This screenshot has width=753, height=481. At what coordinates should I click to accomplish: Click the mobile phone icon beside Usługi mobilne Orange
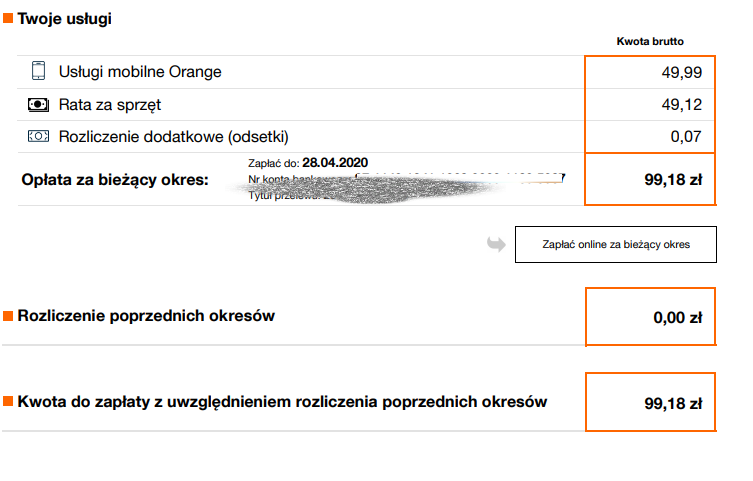click(x=38, y=71)
